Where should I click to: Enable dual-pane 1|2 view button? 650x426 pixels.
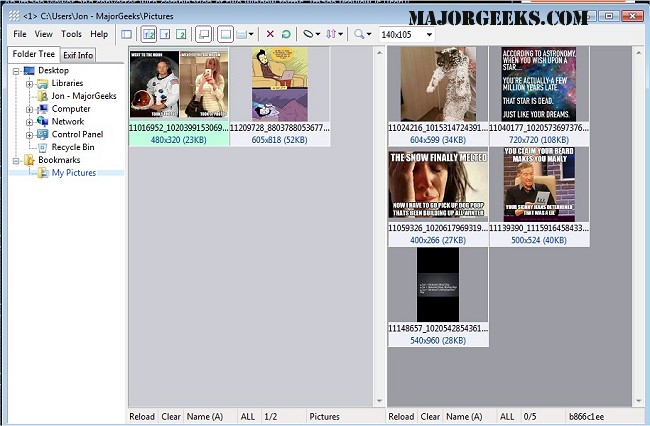[x=149, y=34]
